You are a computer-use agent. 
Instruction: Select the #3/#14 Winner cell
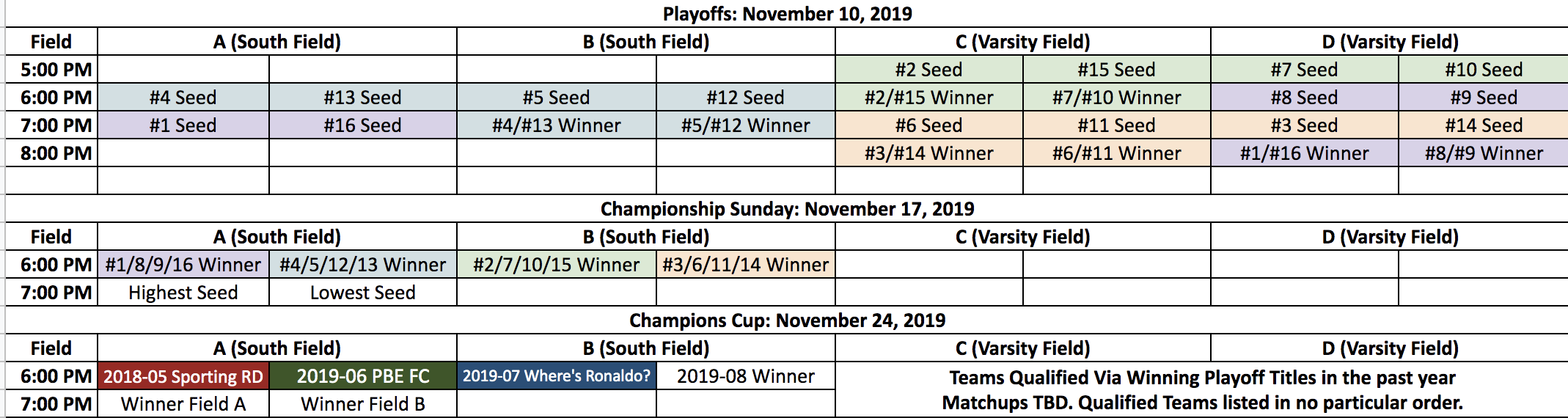coord(929,153)
